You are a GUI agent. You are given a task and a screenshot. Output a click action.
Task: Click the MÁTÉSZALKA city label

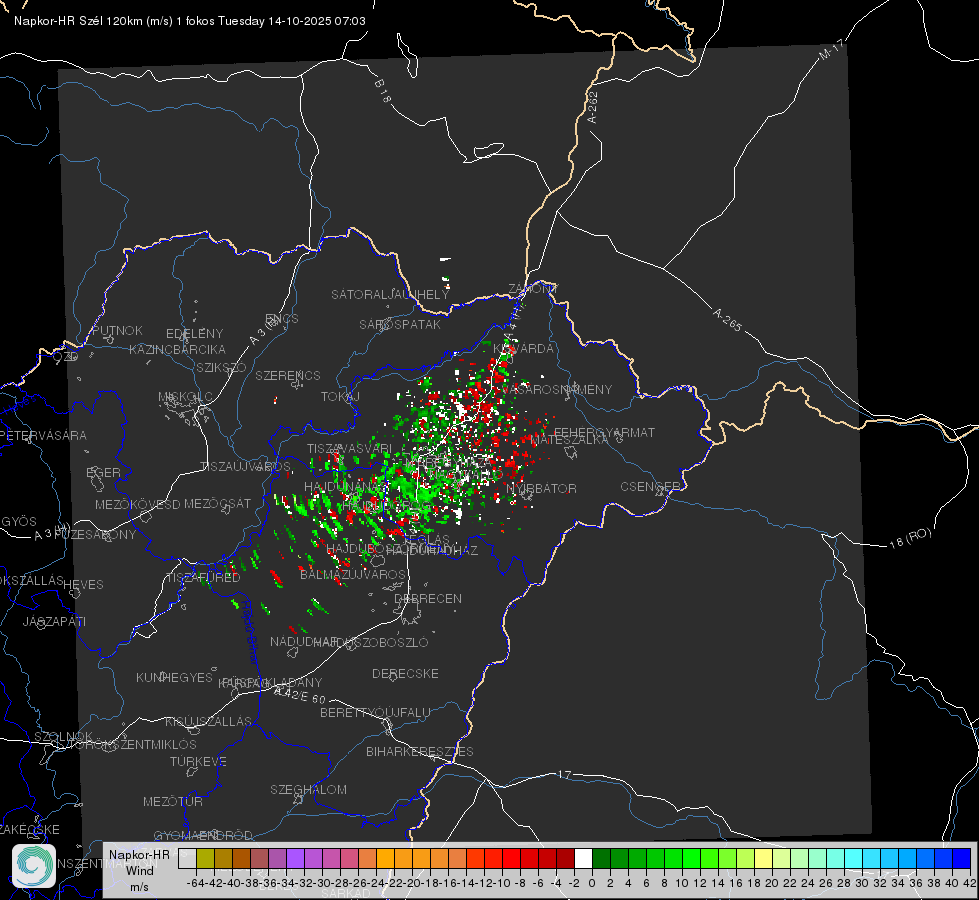pos(569,440)
